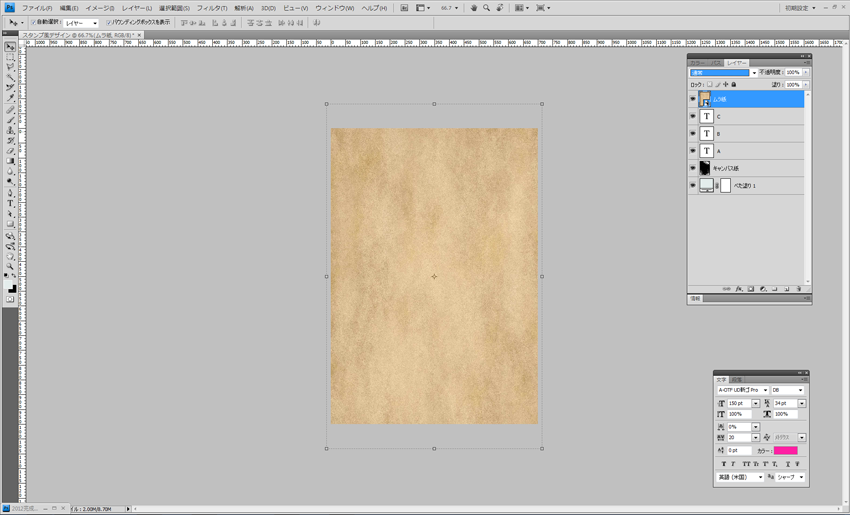Hide the キャンバス紙 layer using its eye icon
This screenshot has width=850, height=515.
point(692,168)
